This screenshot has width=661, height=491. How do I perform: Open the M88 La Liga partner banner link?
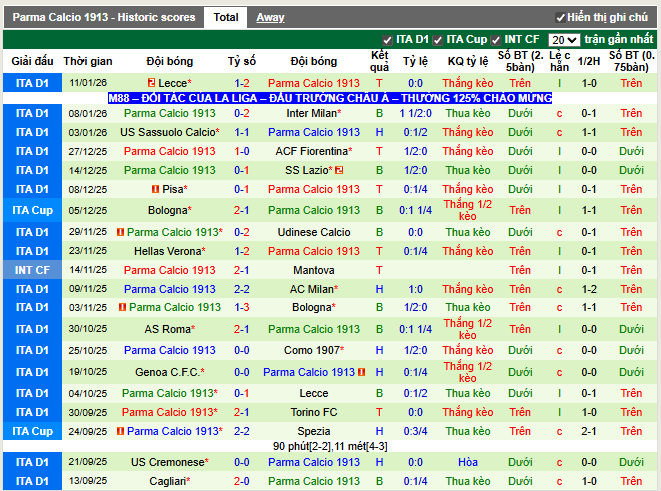330,98
